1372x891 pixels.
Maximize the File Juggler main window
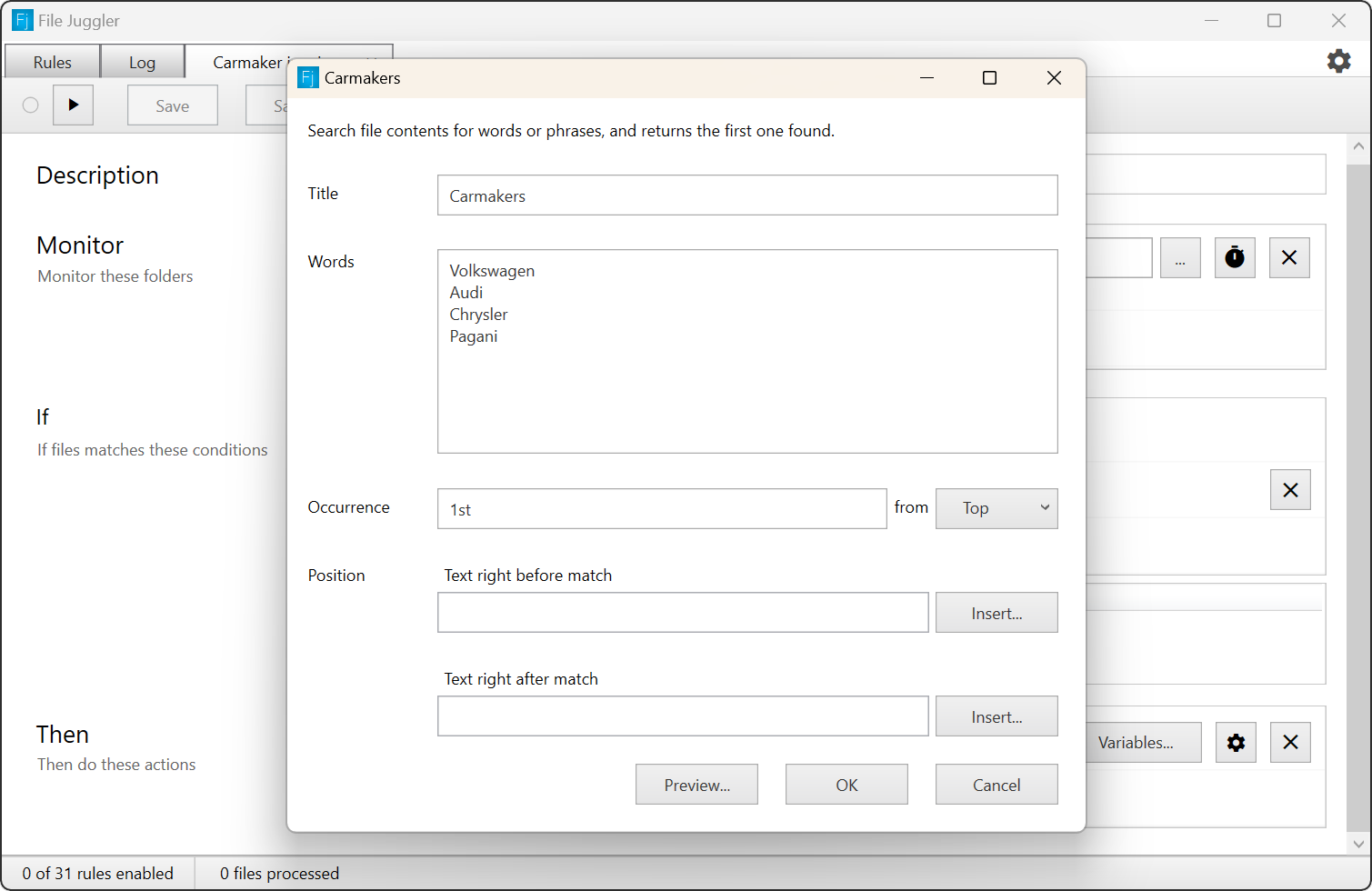tap(1275, 20)
